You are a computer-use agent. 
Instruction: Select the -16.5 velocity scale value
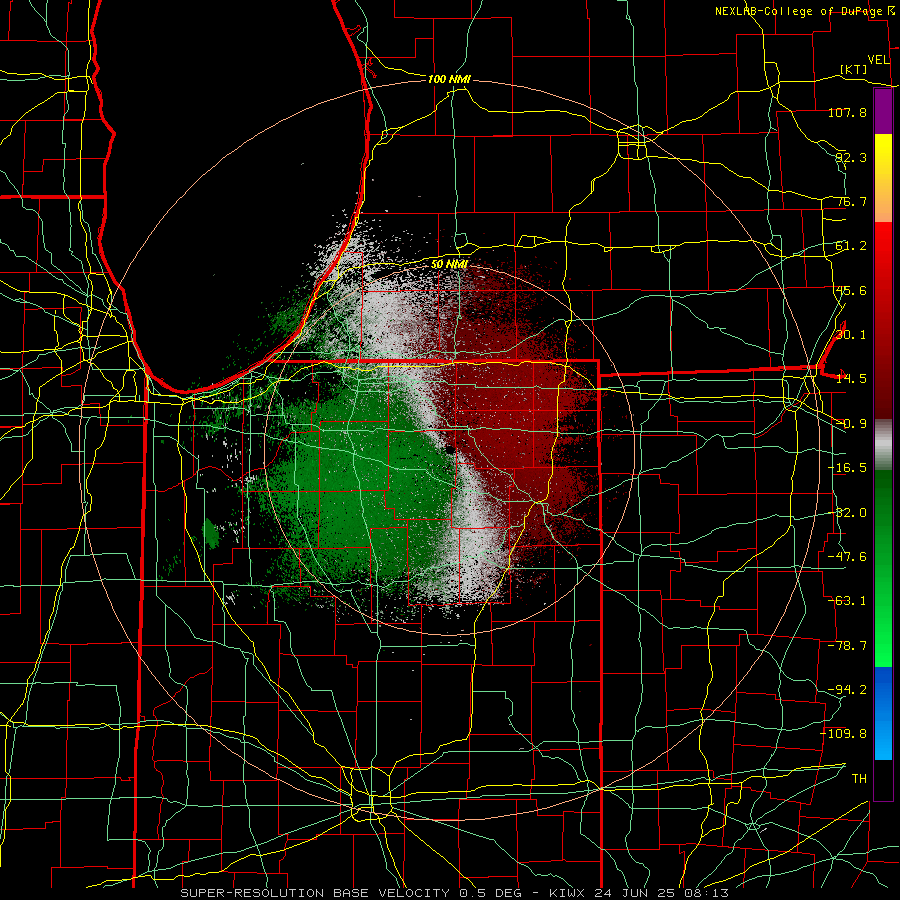(x=847, y=468)
